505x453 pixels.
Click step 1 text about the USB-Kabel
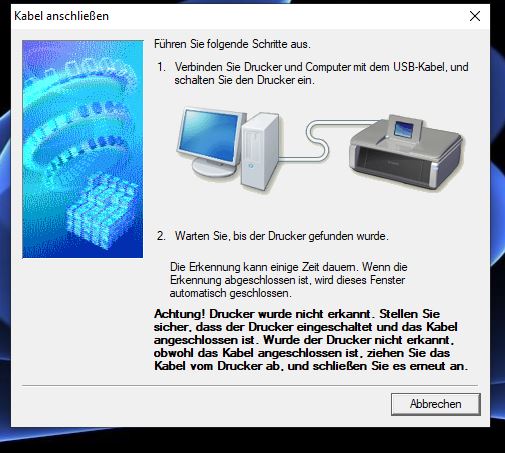coord(321,73)
